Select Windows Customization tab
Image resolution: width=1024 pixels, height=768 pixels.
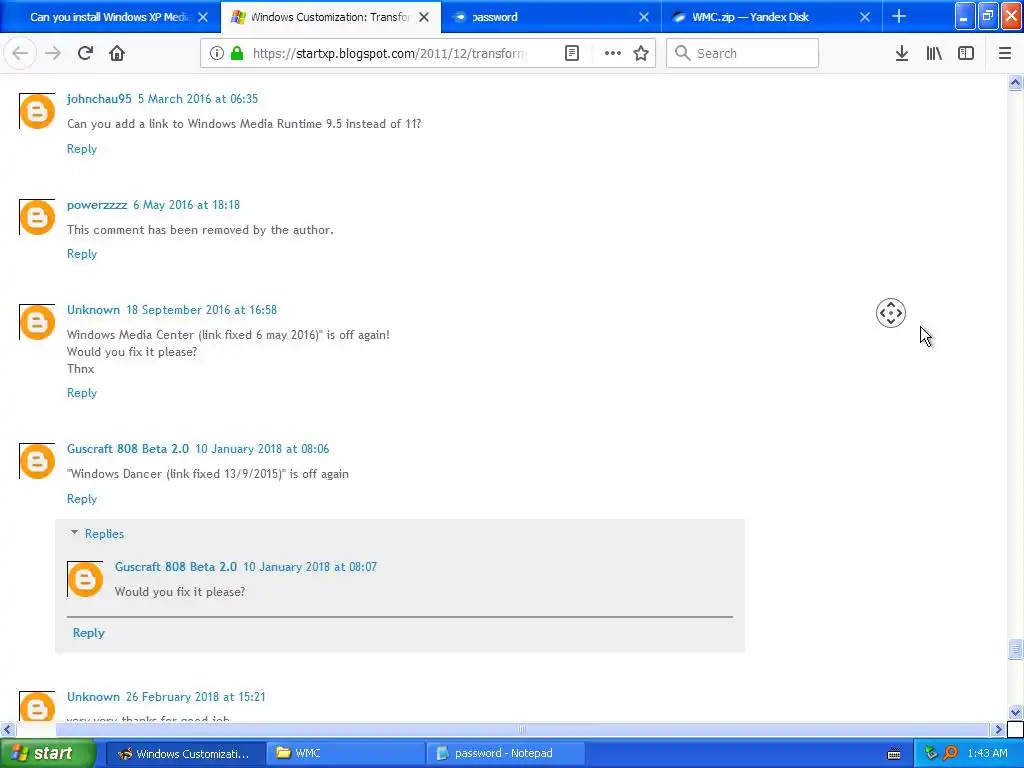pyautogui.click(x=330, y=17)
